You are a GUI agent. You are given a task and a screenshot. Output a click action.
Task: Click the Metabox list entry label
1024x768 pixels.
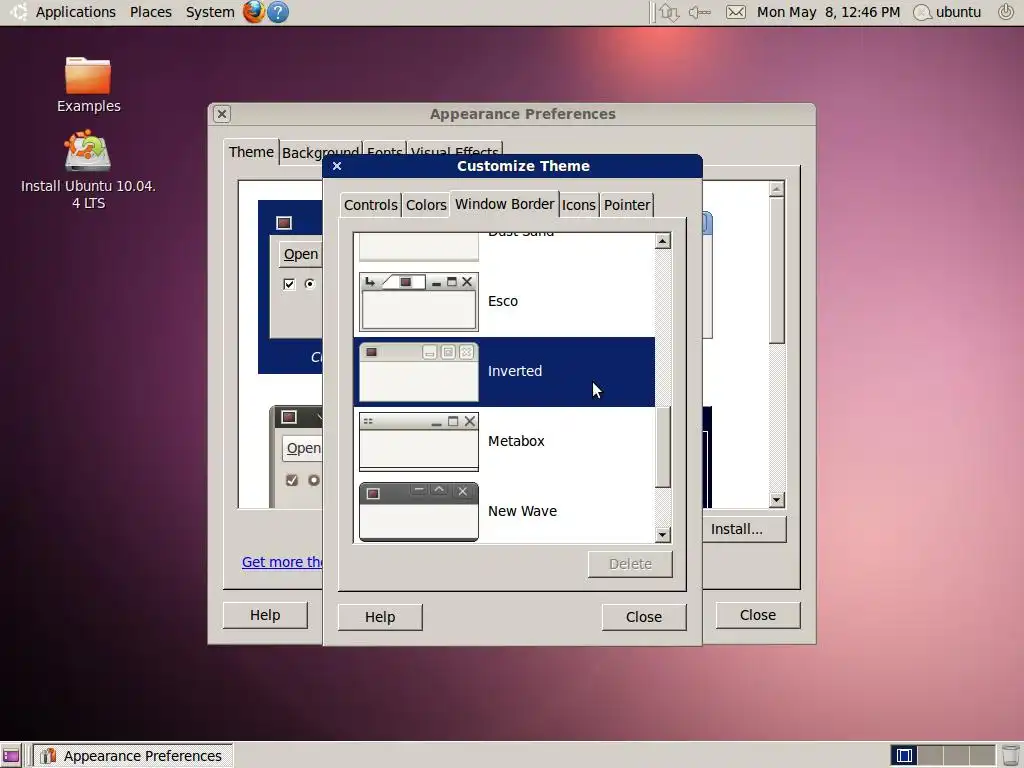516,441
